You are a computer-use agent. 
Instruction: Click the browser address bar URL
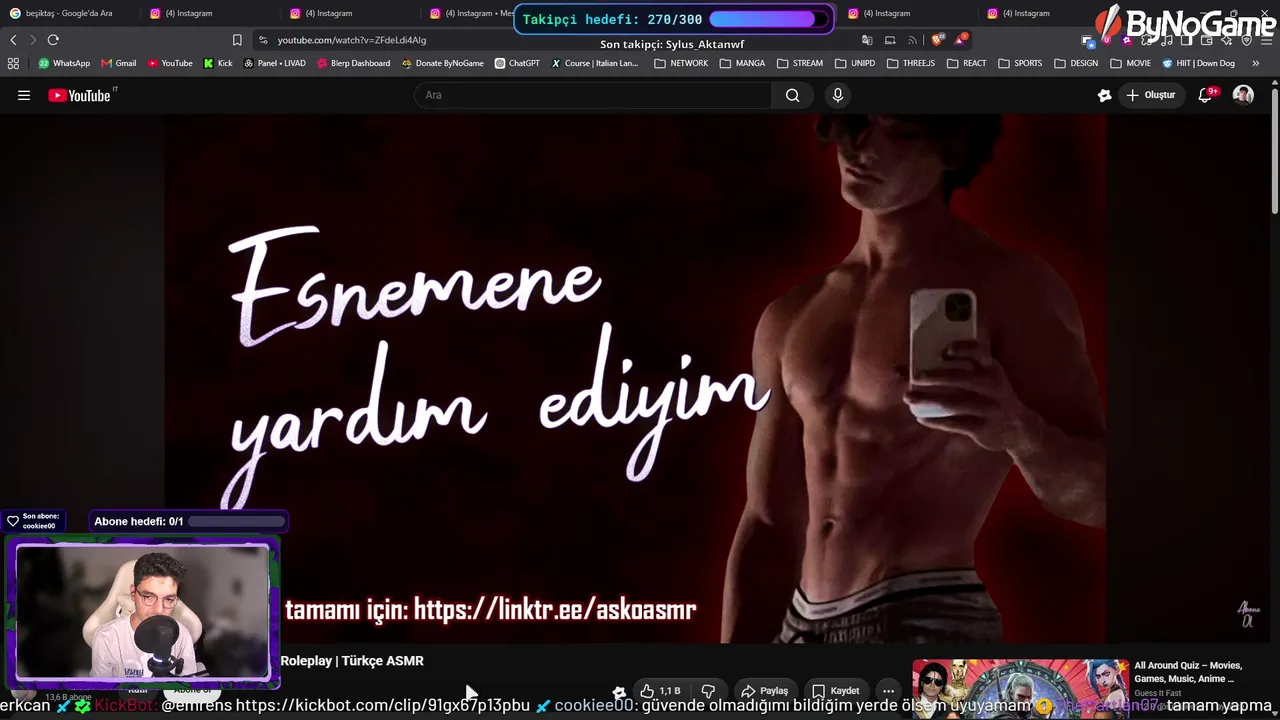tap(352, 40)
